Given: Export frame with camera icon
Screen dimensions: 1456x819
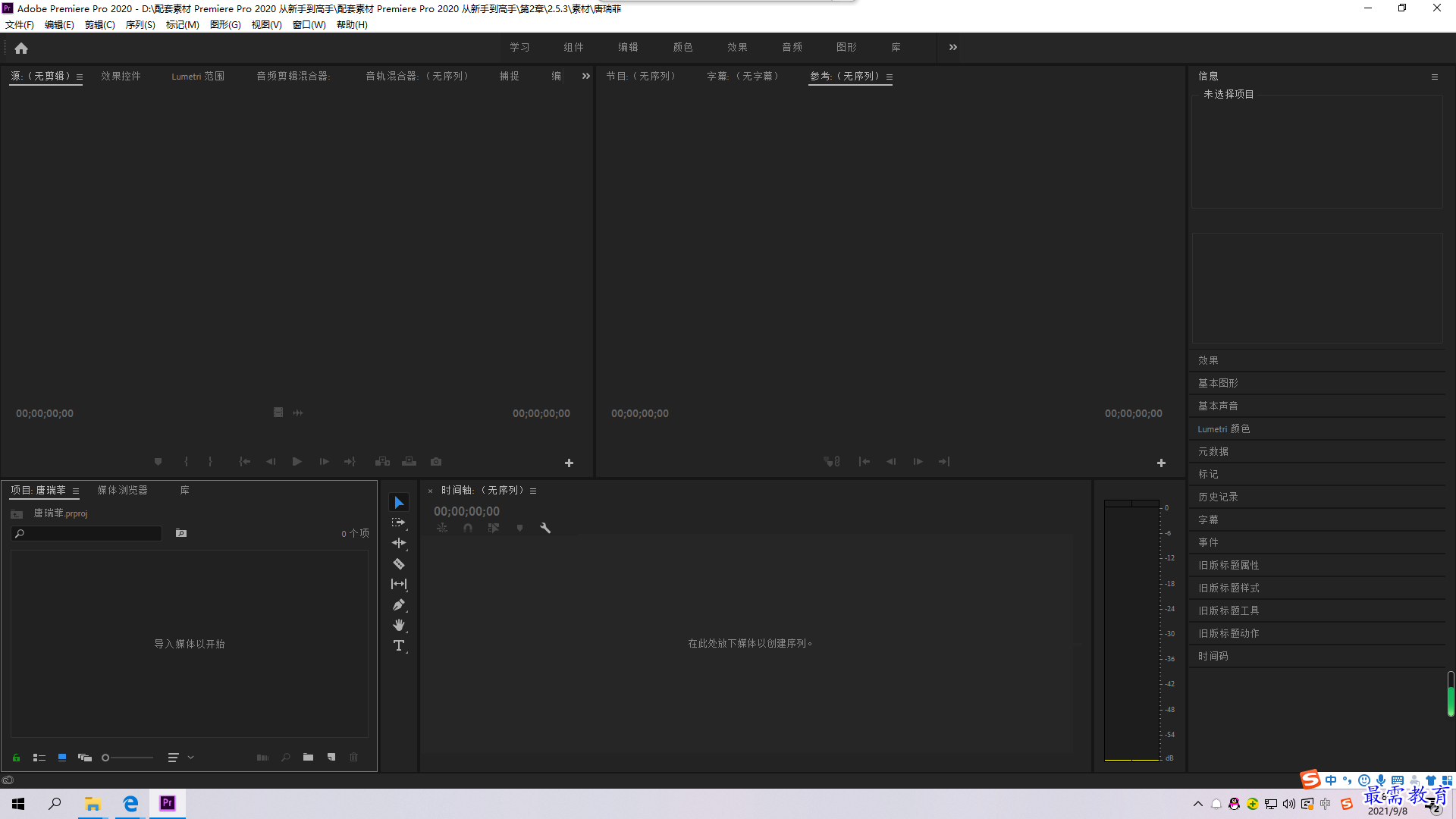Looking at the screenshot, I should pos(436,462).
